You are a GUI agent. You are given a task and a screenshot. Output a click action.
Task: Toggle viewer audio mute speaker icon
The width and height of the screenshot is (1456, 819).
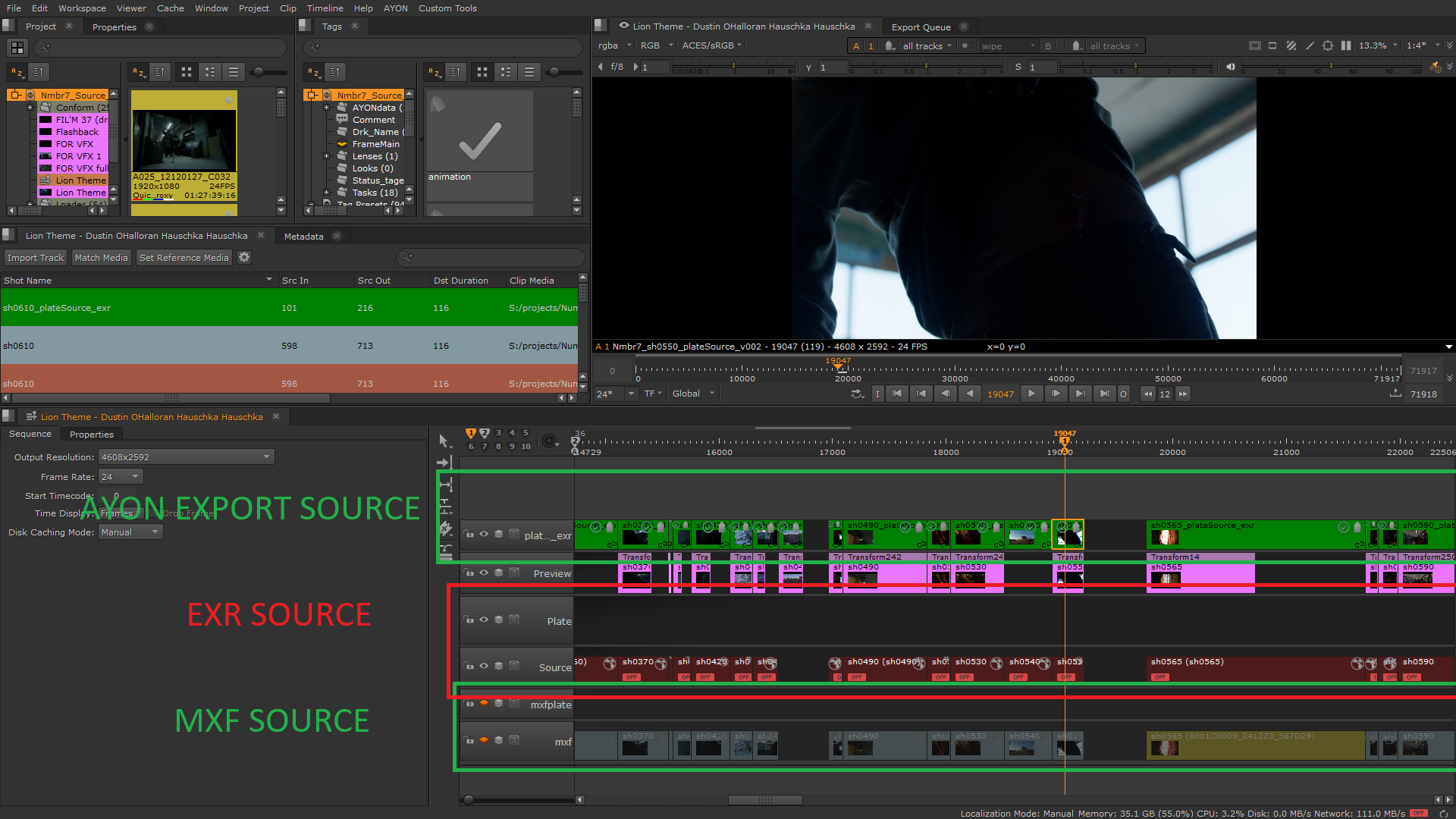(x=1231, y=67)
